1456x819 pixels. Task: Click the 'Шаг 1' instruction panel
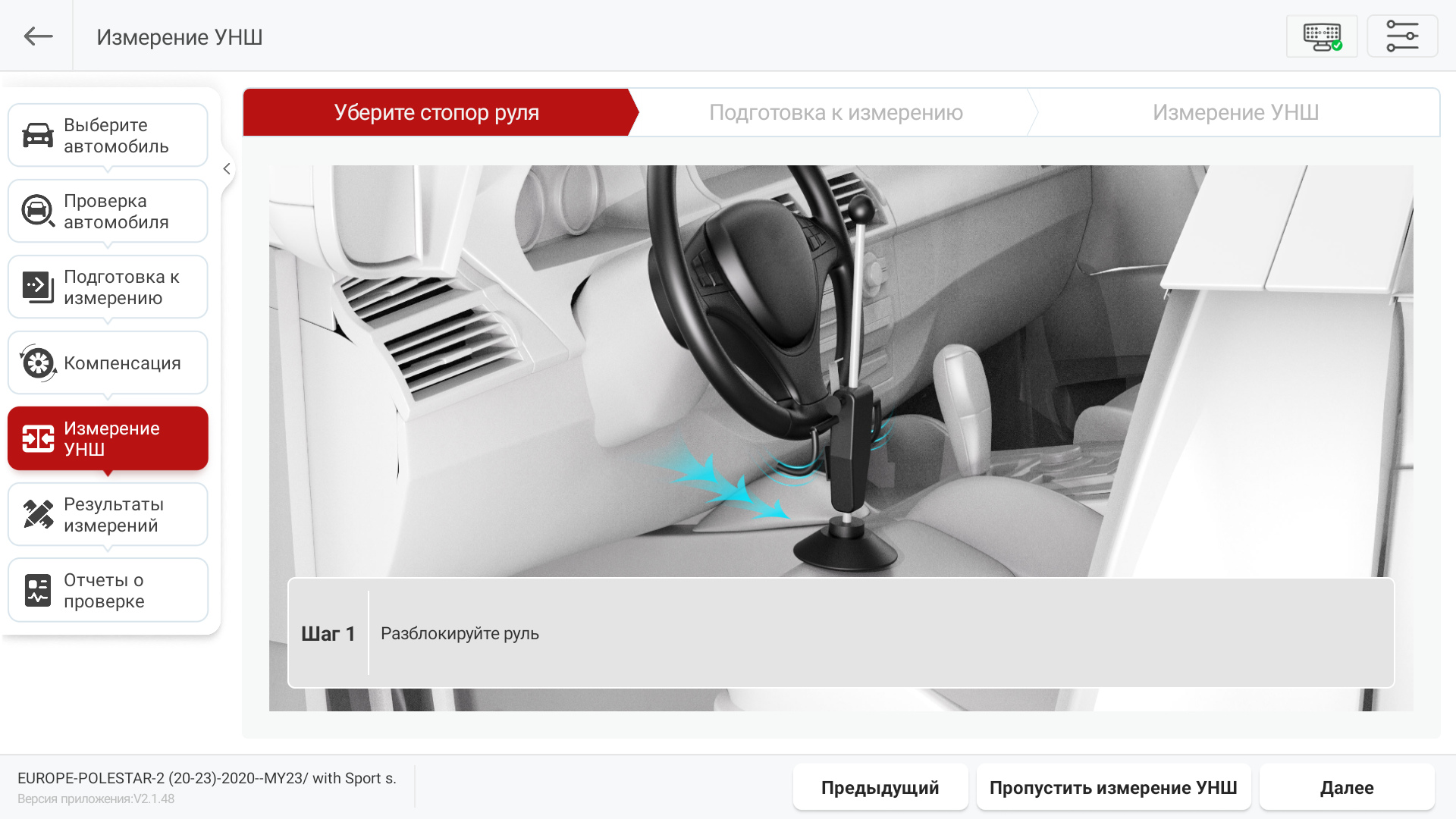(x=840, y=633)
